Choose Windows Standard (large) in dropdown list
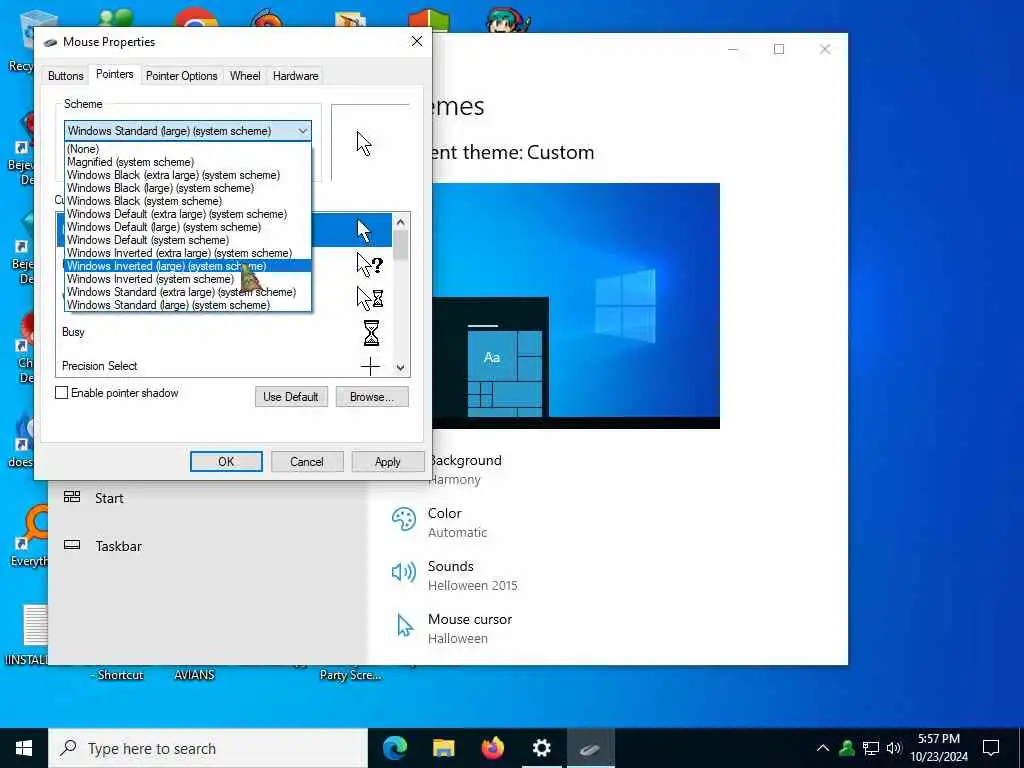The height and width of the screenshot is (768, 1024). [188, 305]
